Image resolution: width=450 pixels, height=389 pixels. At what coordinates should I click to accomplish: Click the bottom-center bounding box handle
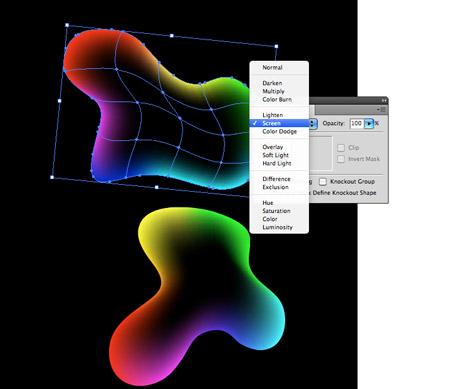157,187
